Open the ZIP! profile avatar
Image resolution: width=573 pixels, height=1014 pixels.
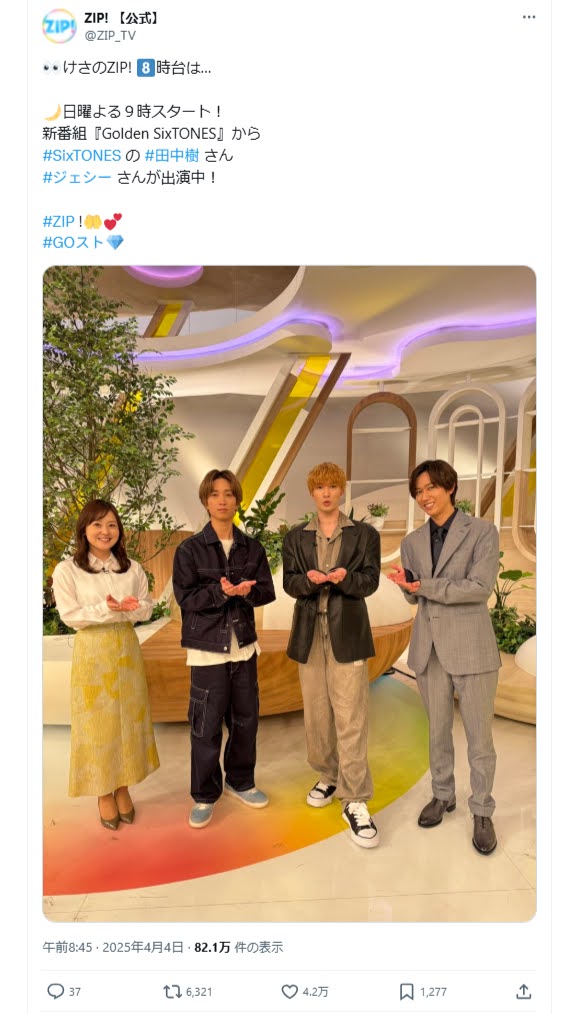(59, 27)
